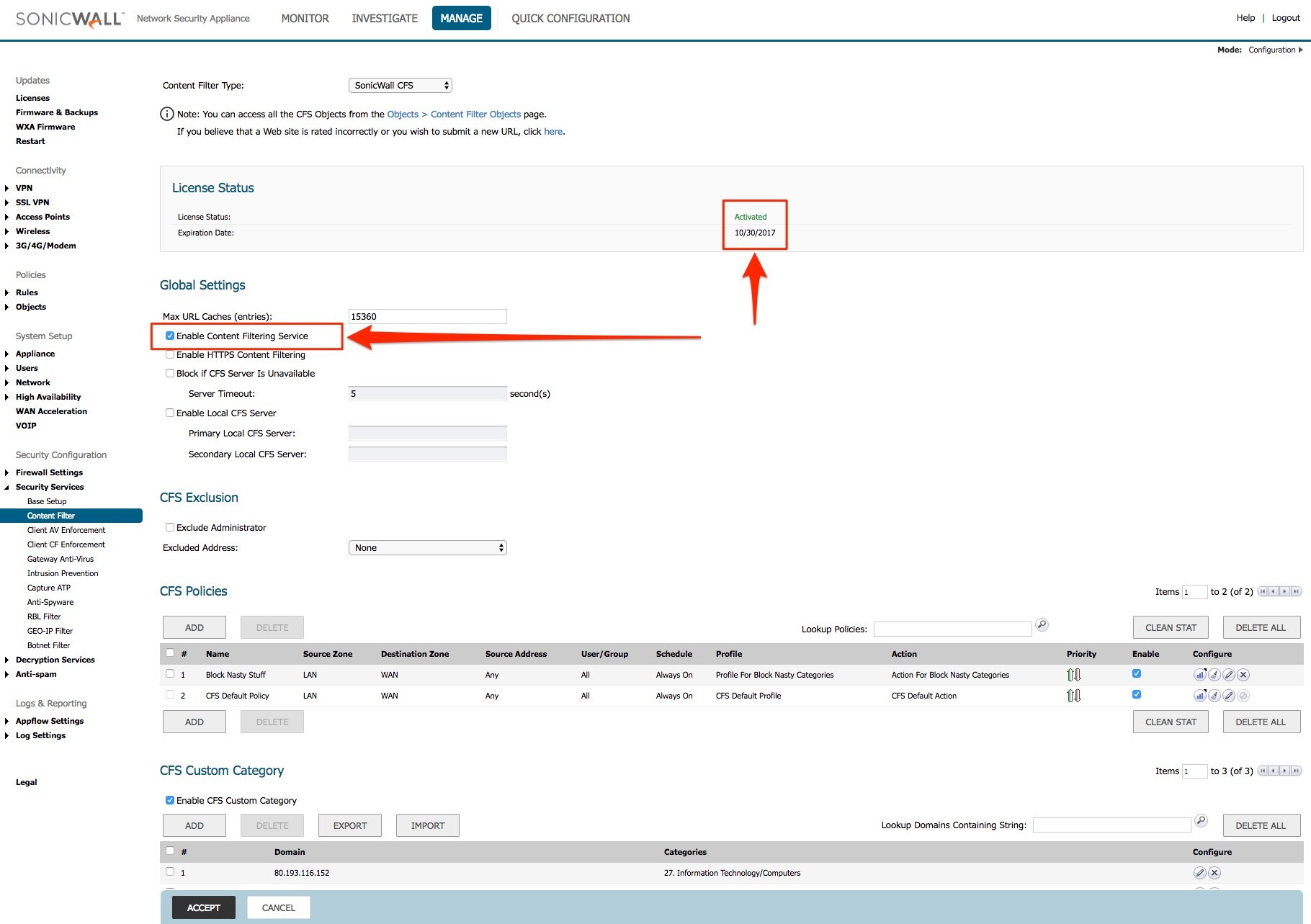The height and width of the screenshot is (924, 1311).
Task: Open the Lookup Domains search magnifier
Action: [1203, 820]
